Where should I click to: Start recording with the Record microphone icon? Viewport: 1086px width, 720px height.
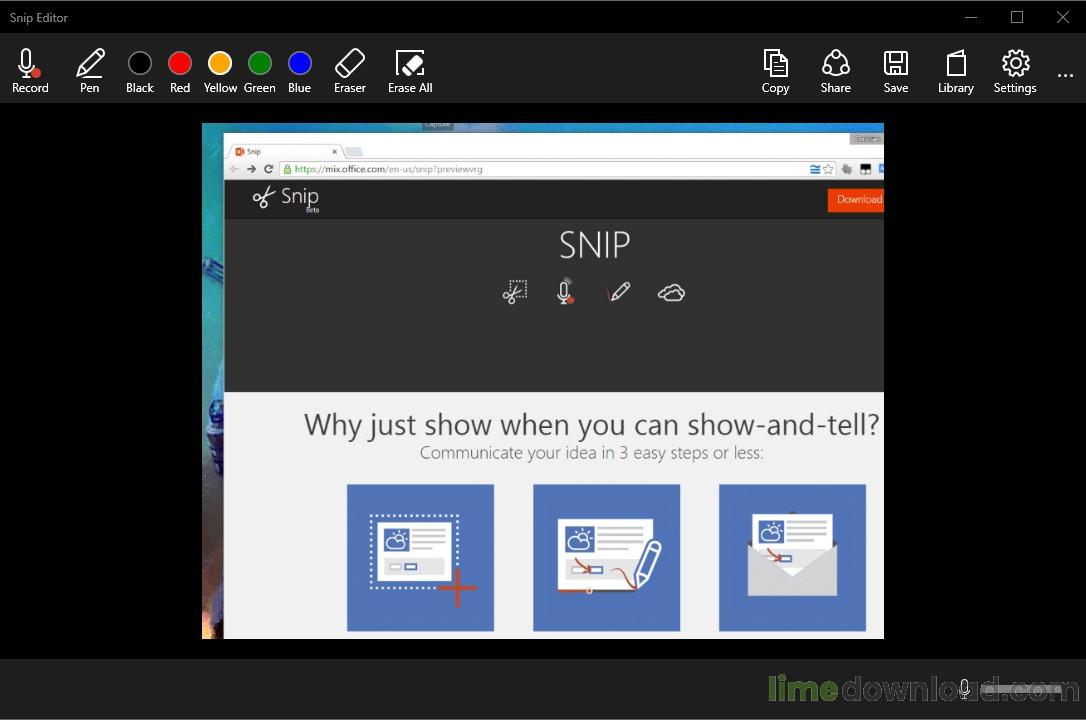tap(30, 71)
